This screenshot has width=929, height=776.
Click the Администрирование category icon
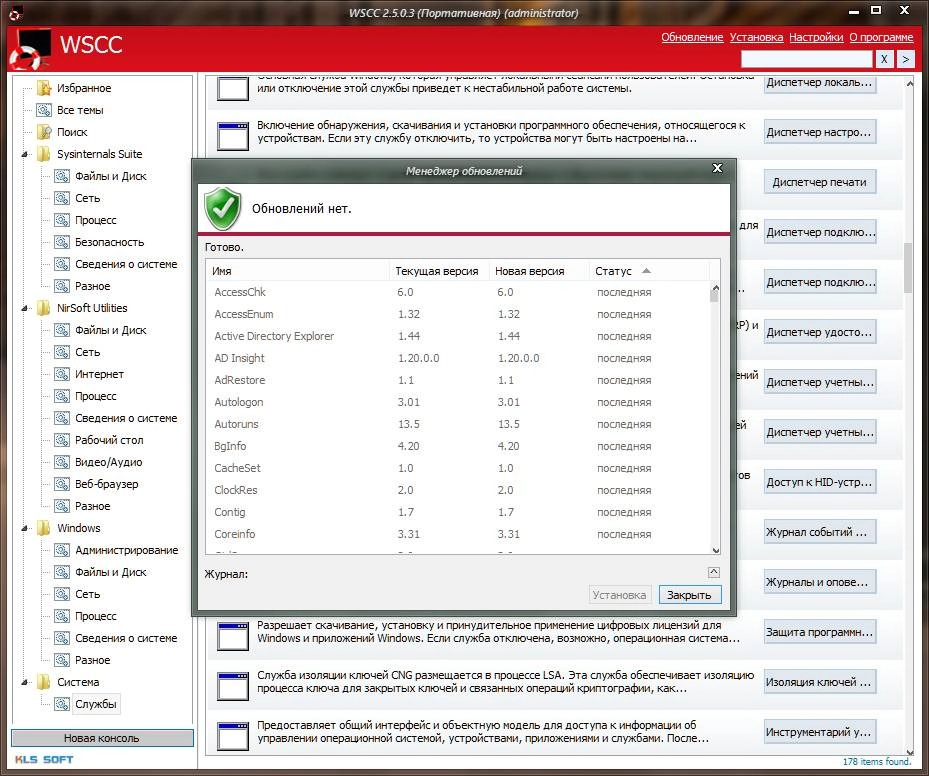pyautogui.click(x=62, y=550)
